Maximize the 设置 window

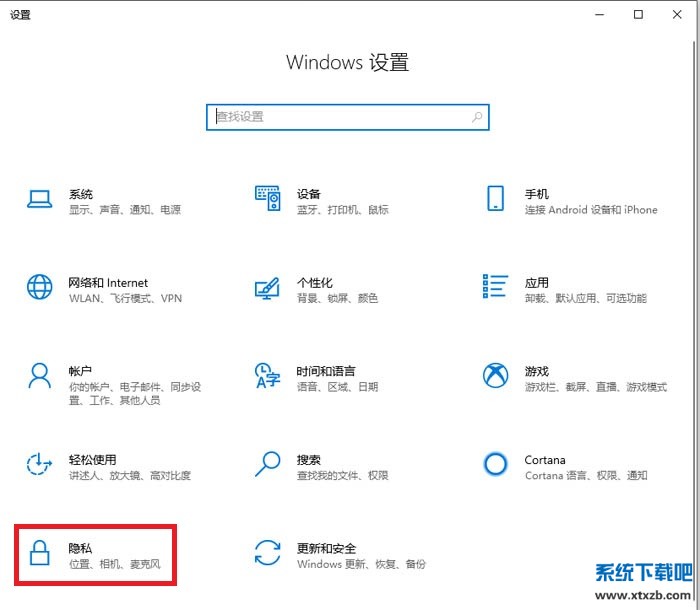point(638,14)
